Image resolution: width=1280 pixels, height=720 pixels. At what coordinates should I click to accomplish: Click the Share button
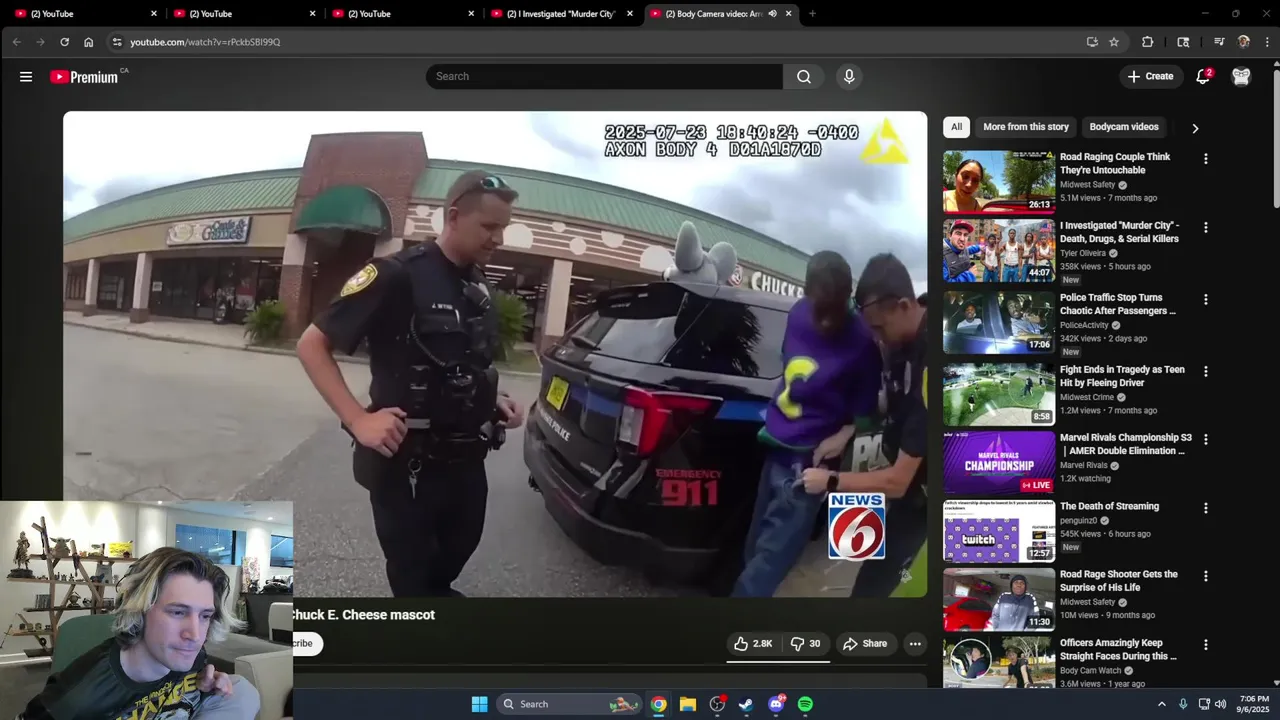(x=865, y=644)
